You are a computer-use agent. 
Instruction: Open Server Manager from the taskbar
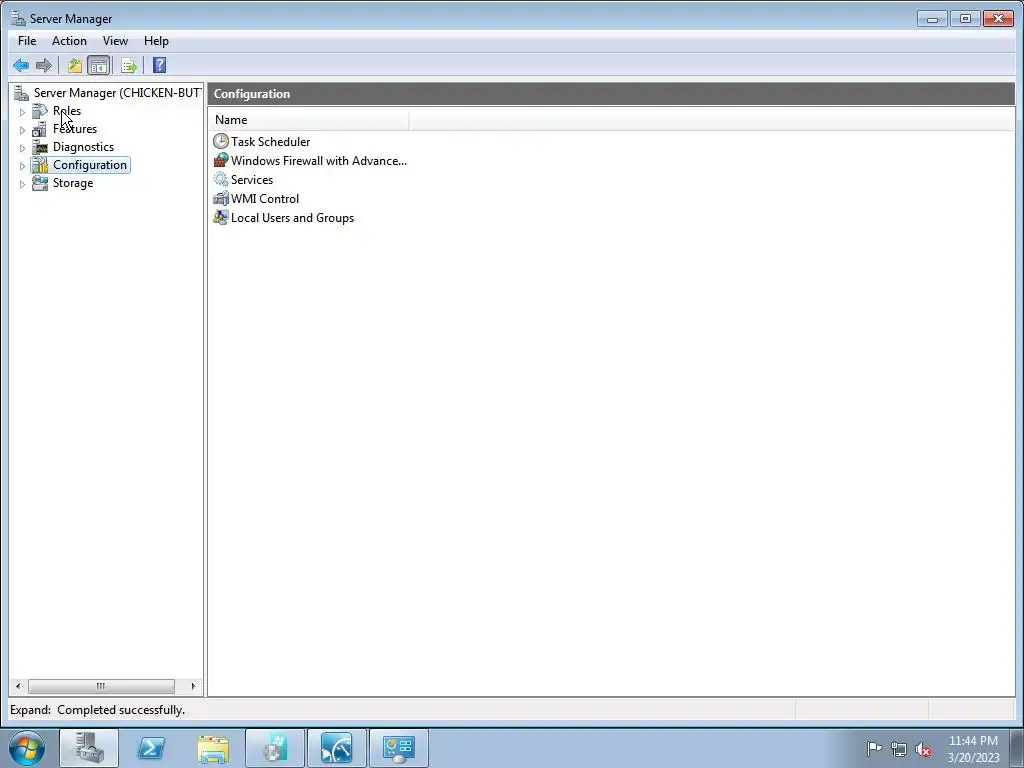point(89,748)
